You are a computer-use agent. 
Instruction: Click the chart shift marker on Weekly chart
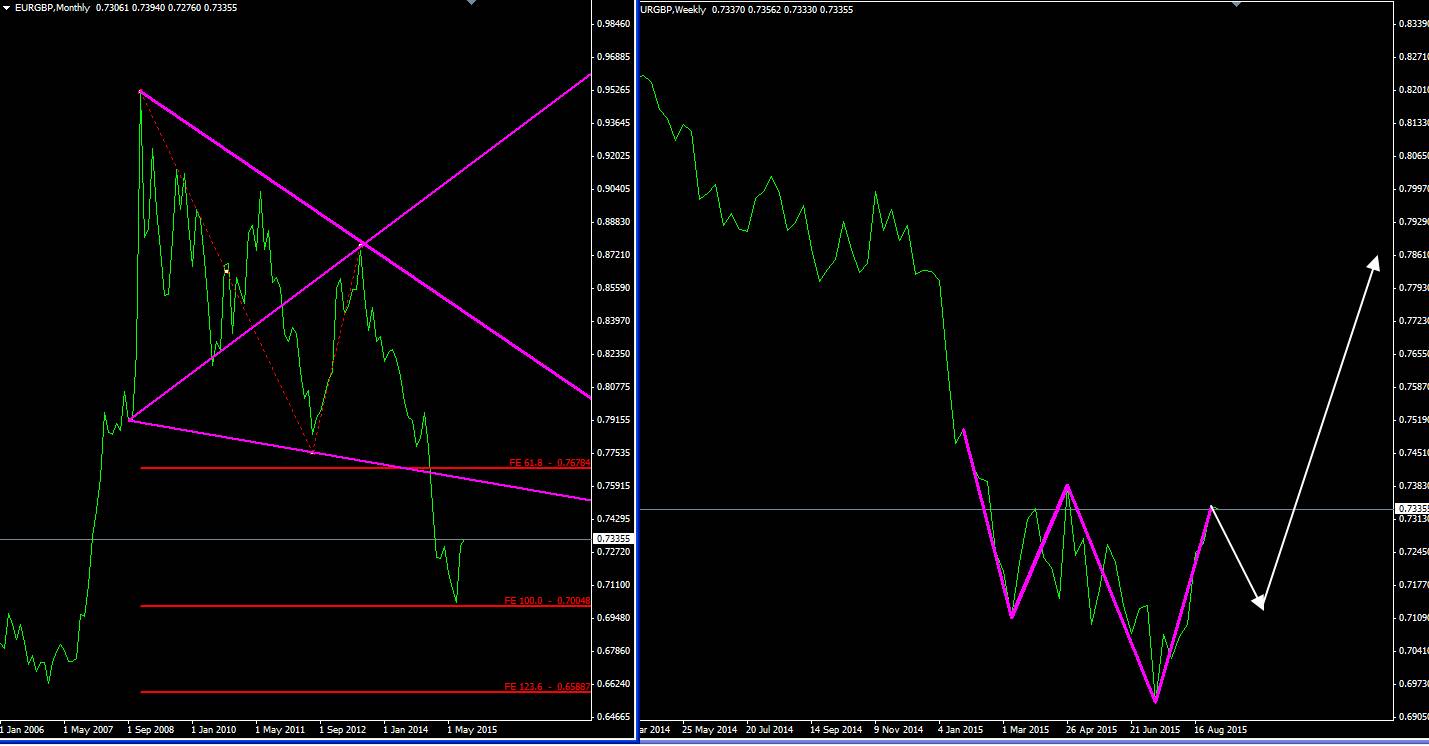pyautogui.click(x=1237, y=3)
